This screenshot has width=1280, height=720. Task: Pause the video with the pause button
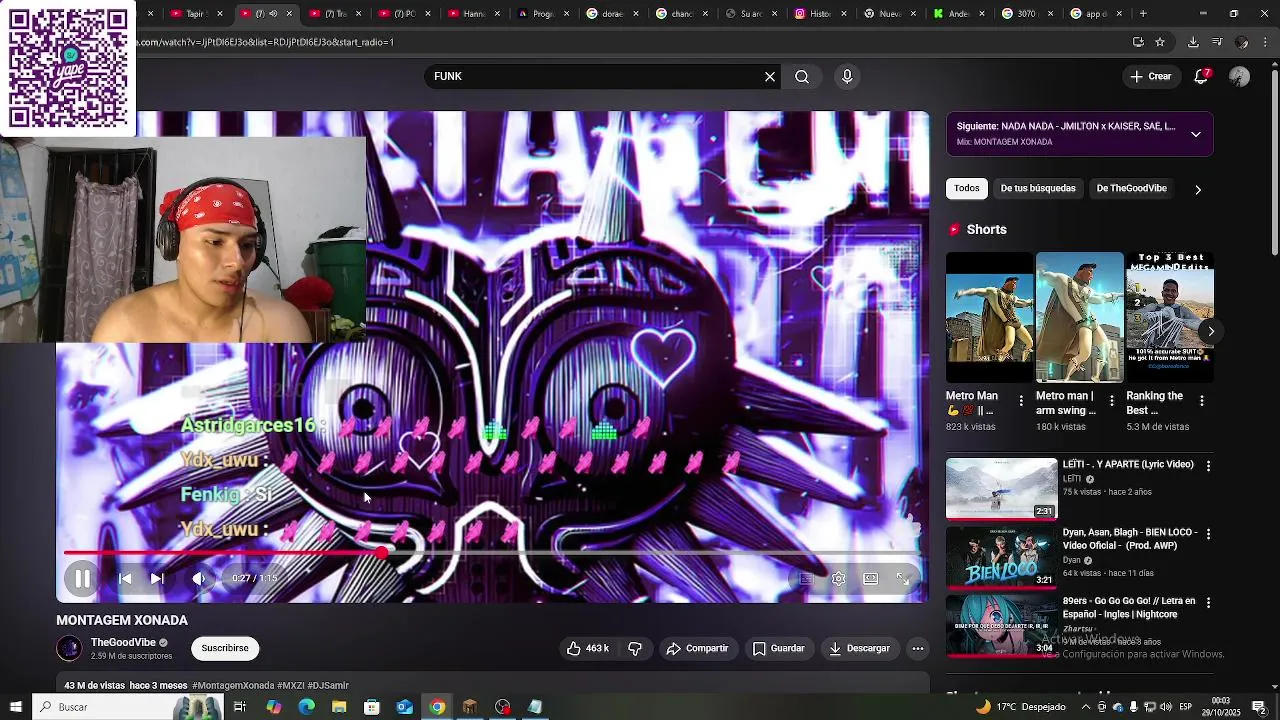click(x=82, y=578)
